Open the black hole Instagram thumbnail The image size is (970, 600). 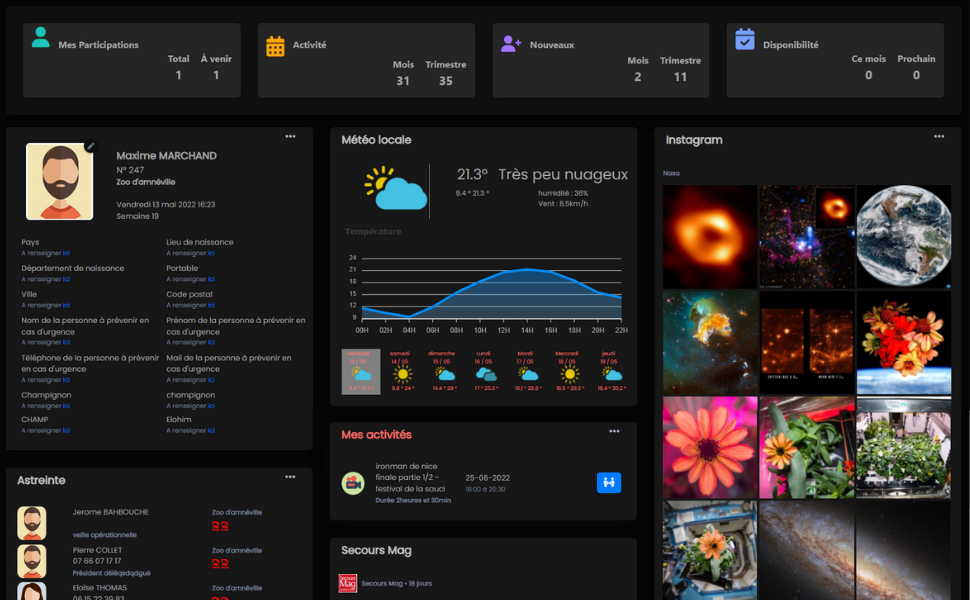(710, 236)
